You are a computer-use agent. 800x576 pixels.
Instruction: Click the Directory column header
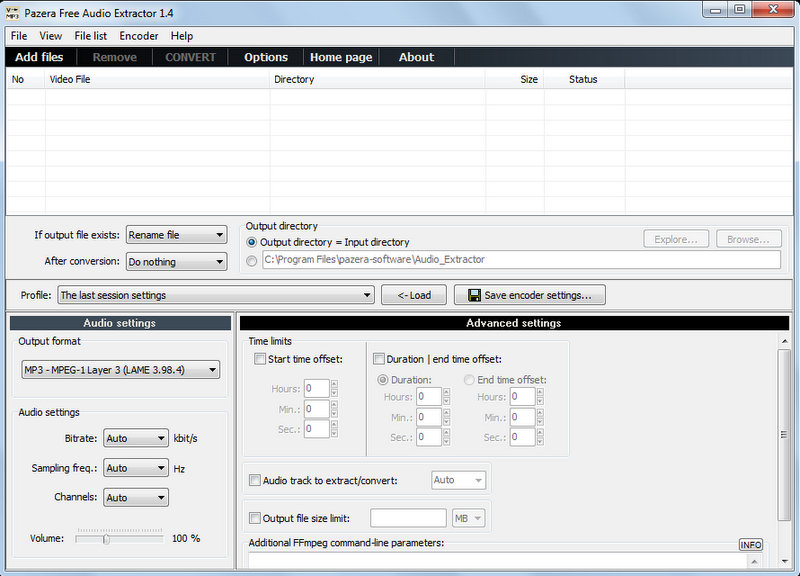click(377, 80)
